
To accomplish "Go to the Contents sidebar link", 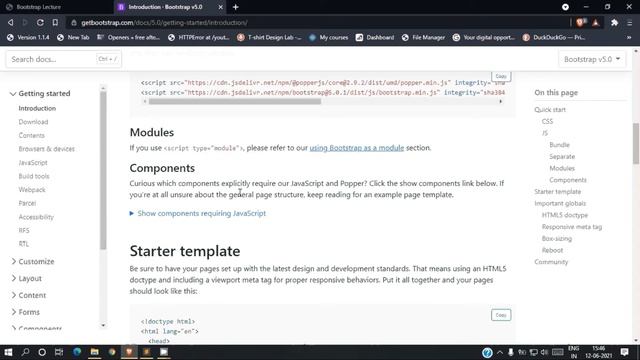I will (x=31, y=135).
